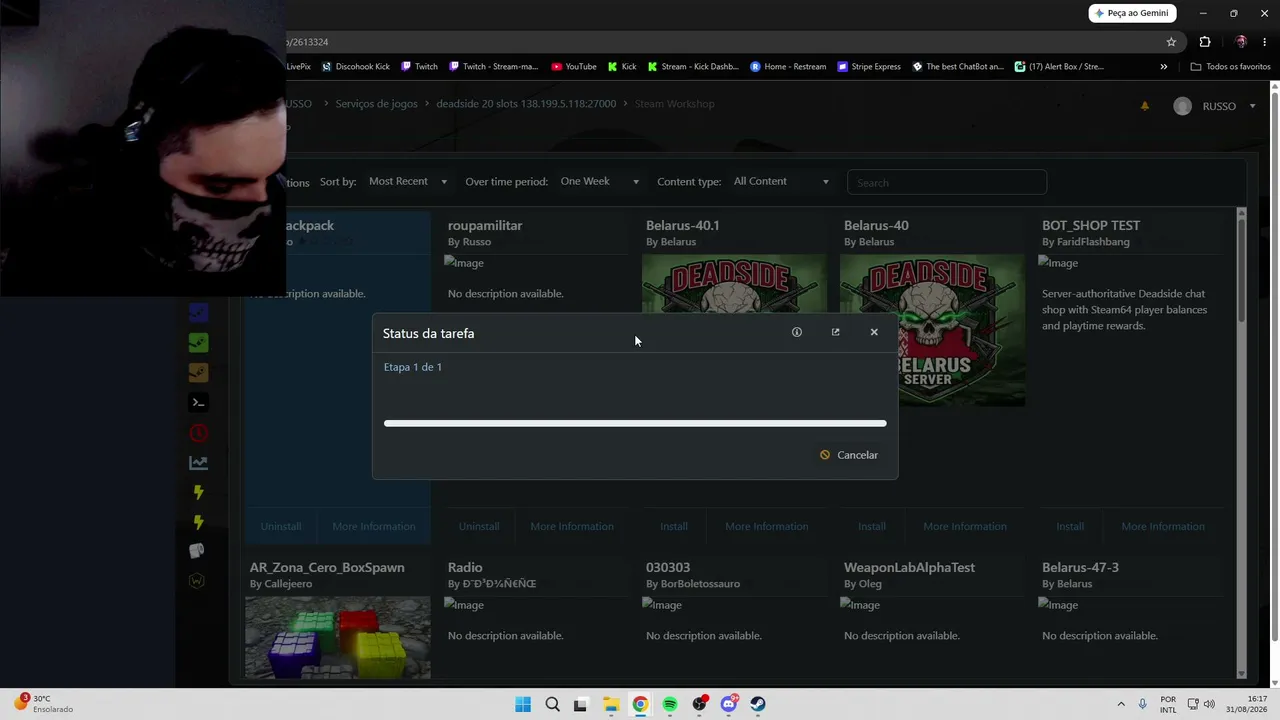
Task: Select the Belarus-47-3 mod title
Action: 1080,568
